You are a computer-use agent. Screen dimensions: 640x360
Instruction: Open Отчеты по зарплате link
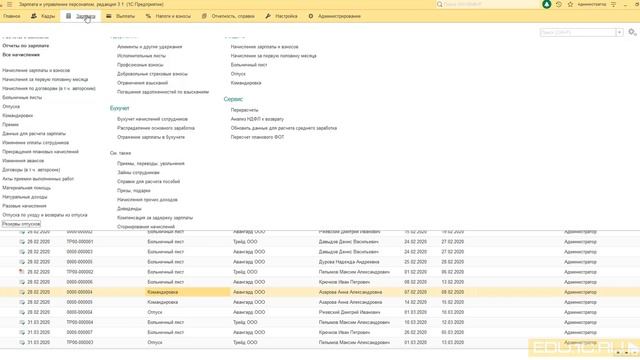click(x=26, y=46)
